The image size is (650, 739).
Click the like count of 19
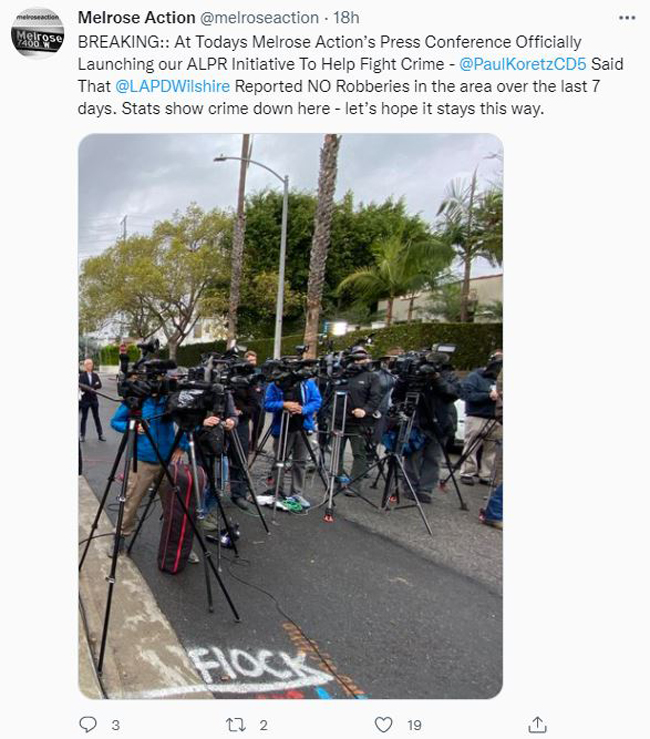[414, 725]
